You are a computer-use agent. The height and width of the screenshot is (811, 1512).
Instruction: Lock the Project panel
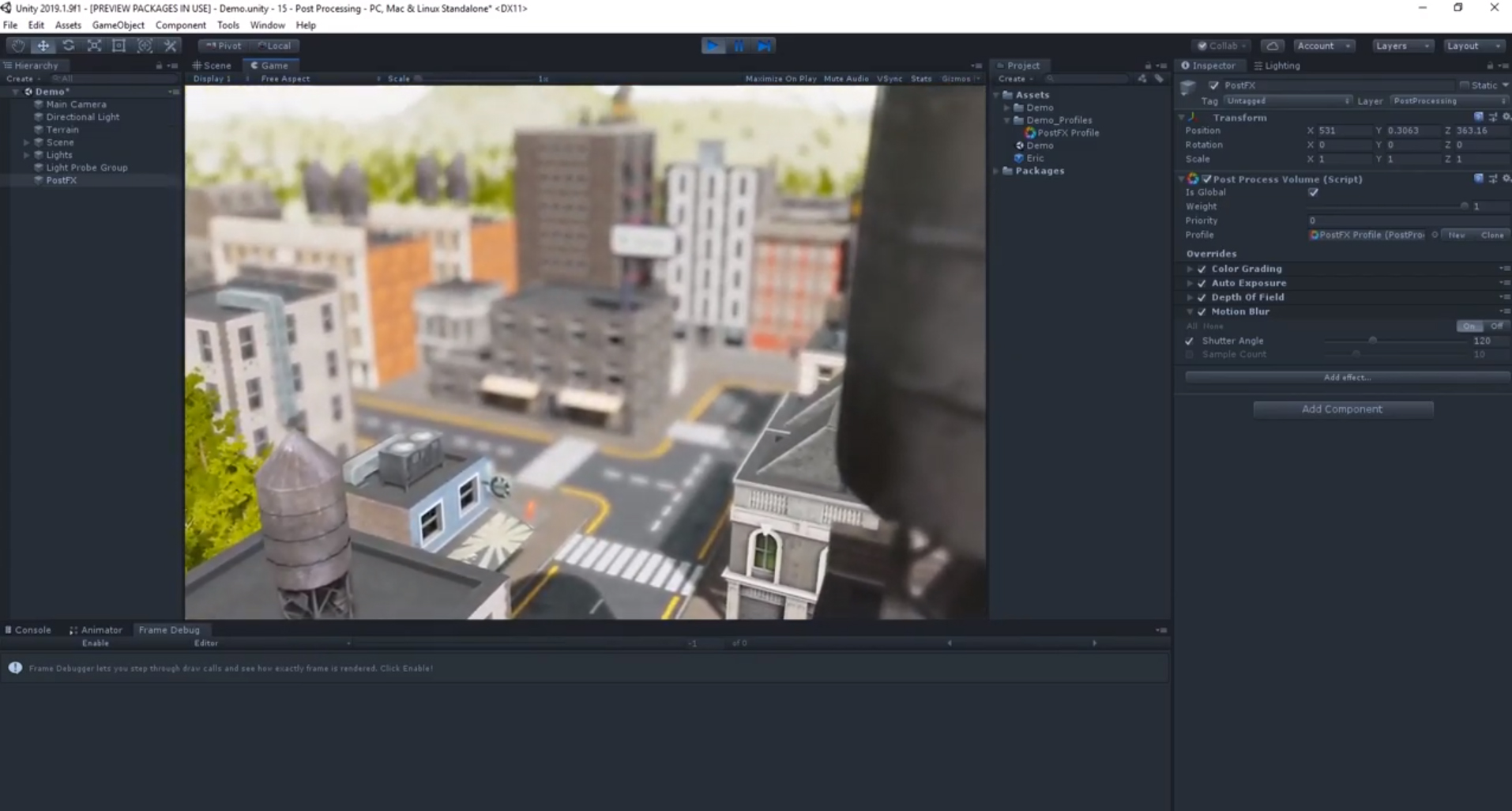coord(1148,66)
